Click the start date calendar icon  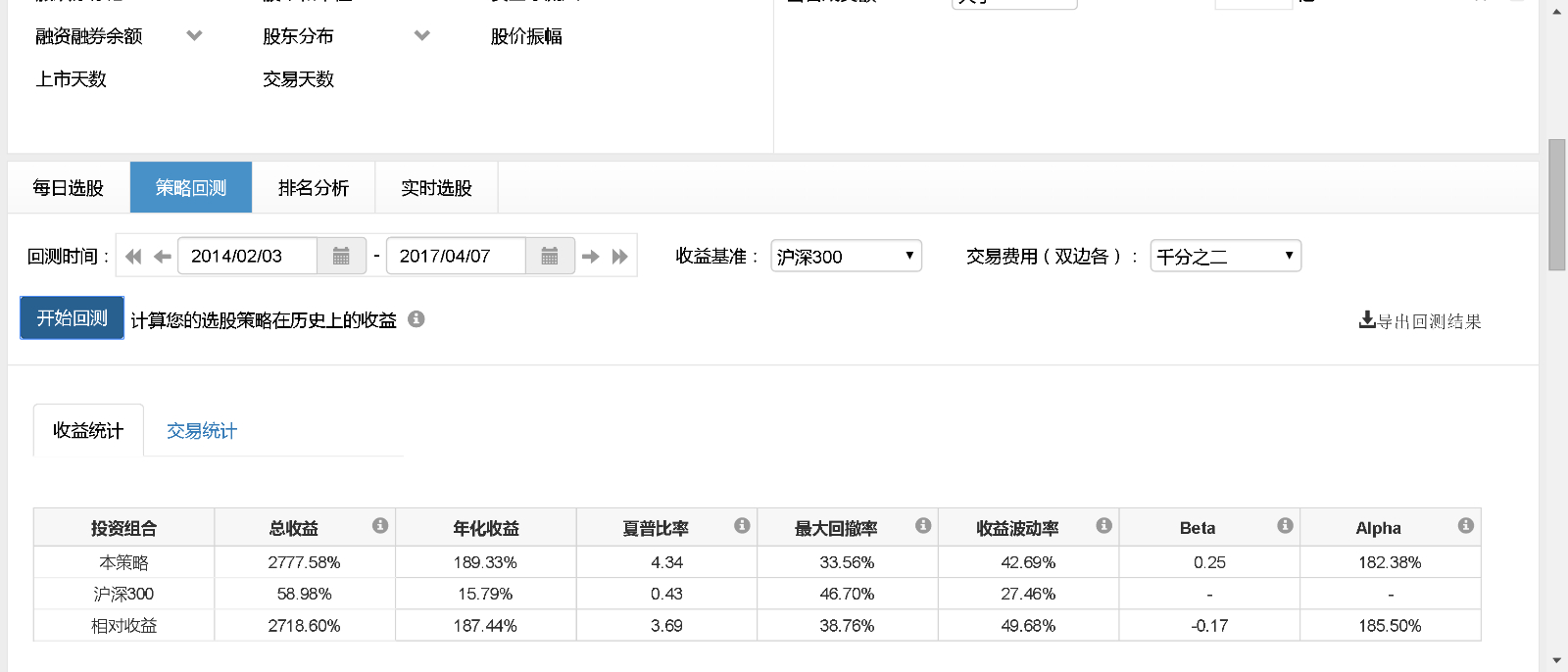coord(341,256)
